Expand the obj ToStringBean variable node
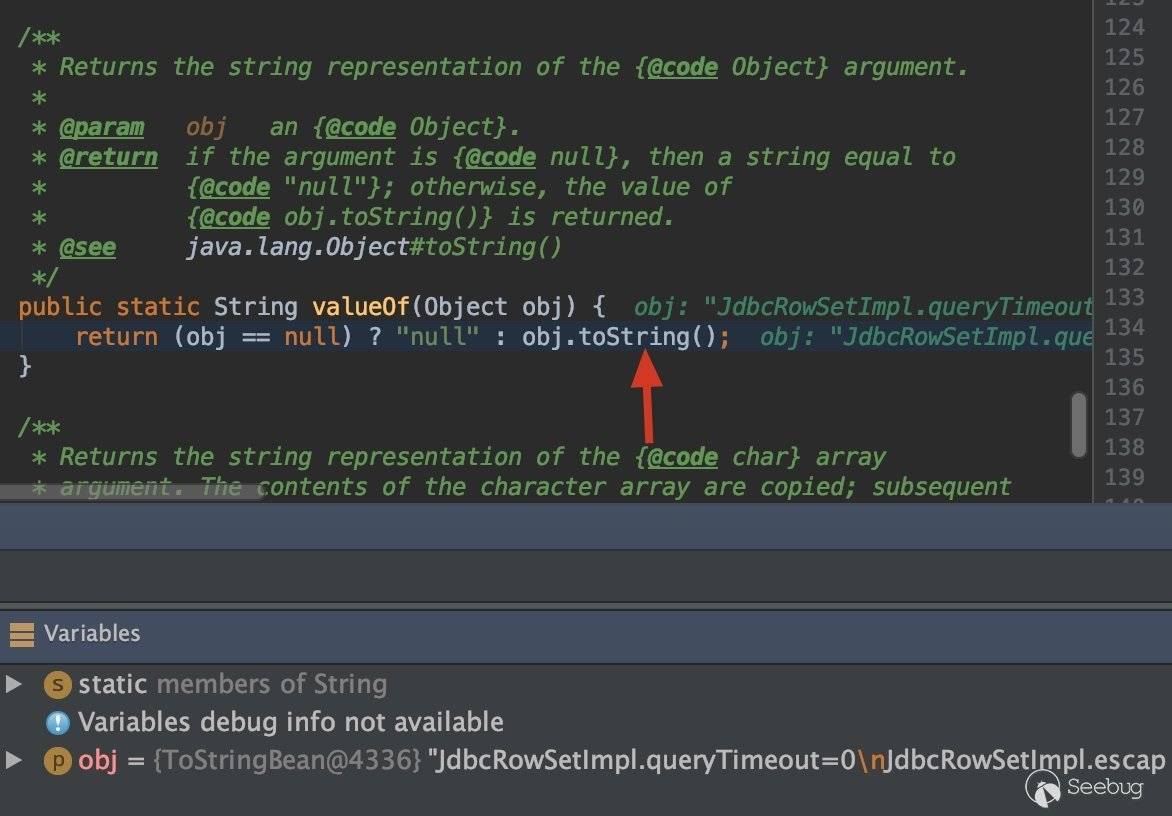 point(14,761)
